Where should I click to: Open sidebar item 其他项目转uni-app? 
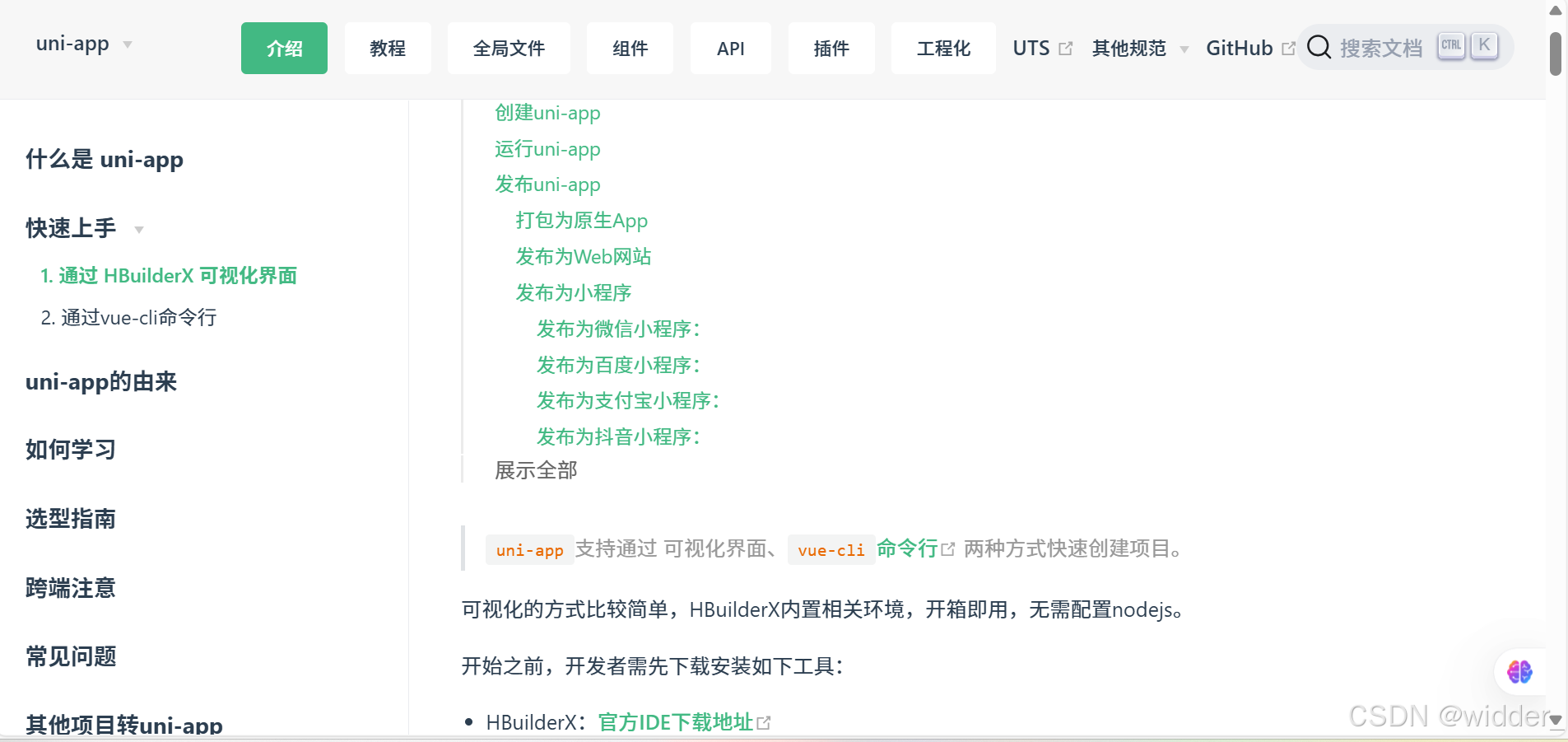tap(124, 724)
